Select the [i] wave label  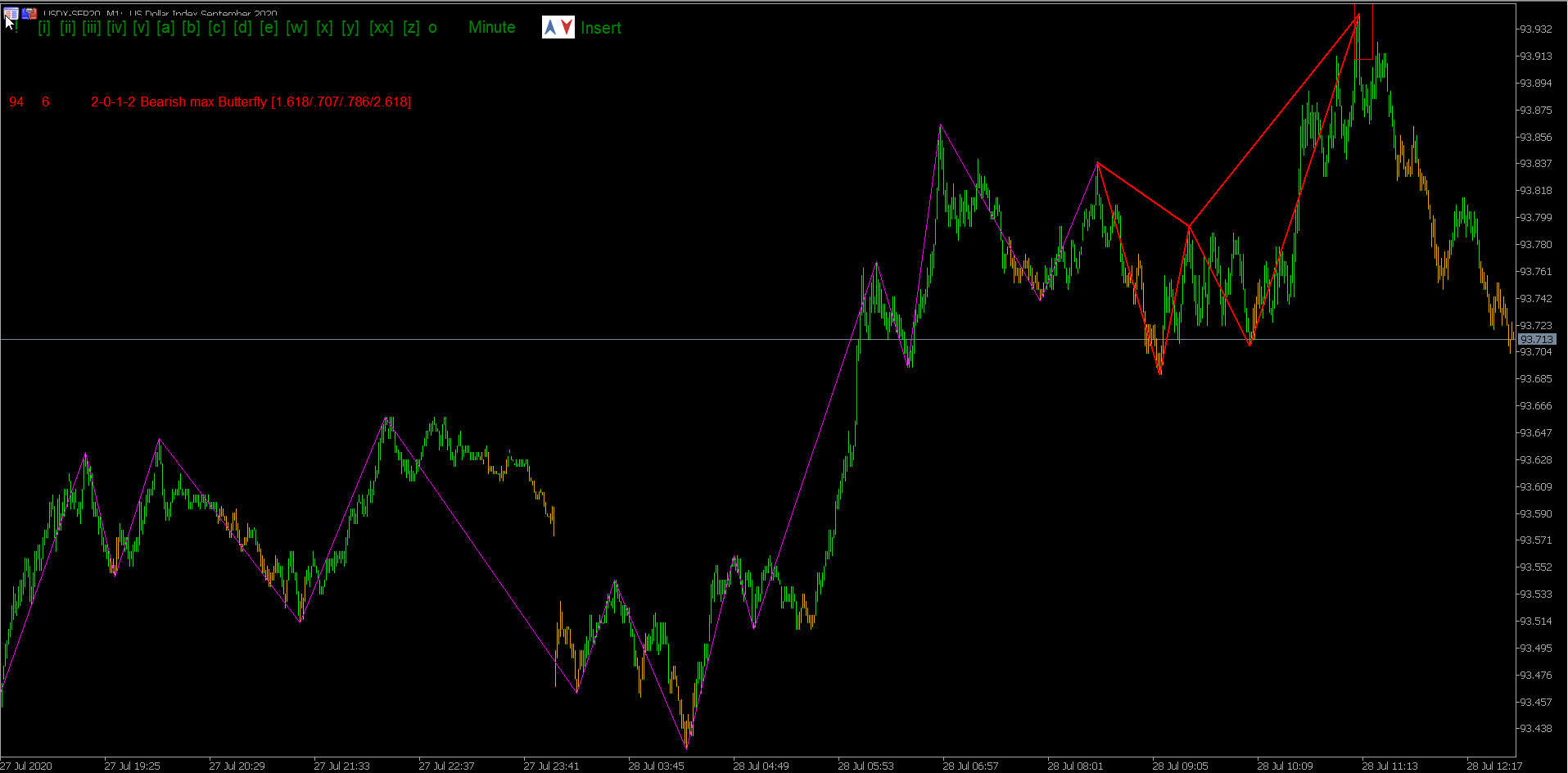[44, 27]
